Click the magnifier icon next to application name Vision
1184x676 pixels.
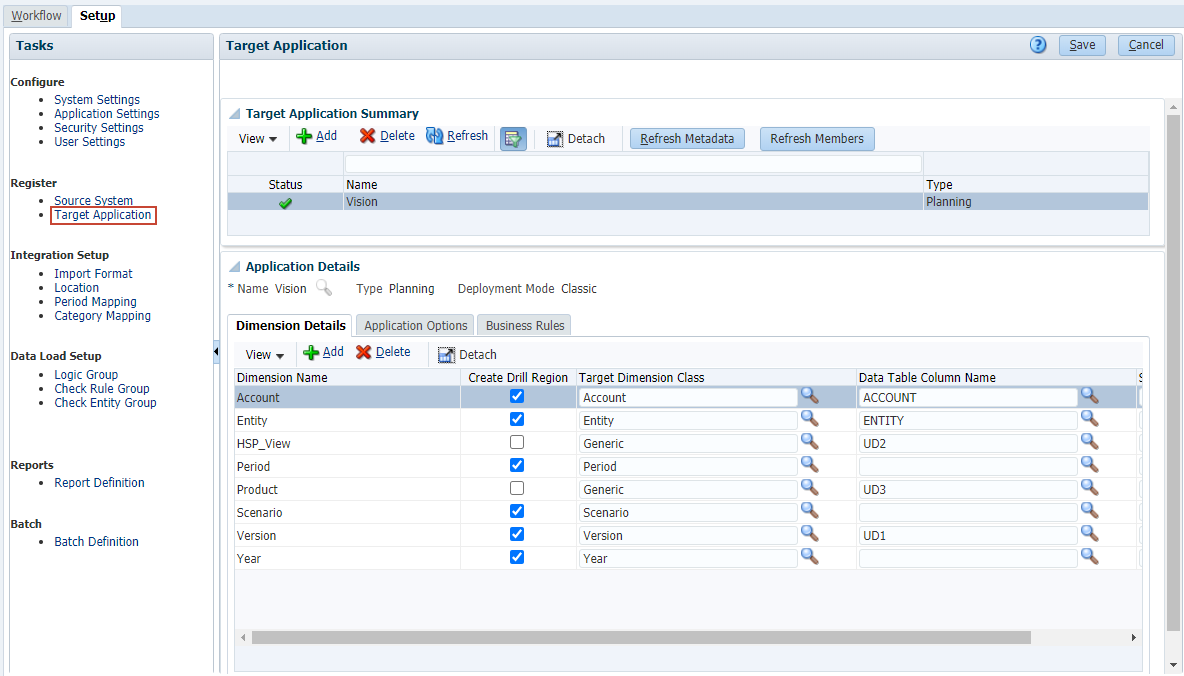(x=324, y=288)
